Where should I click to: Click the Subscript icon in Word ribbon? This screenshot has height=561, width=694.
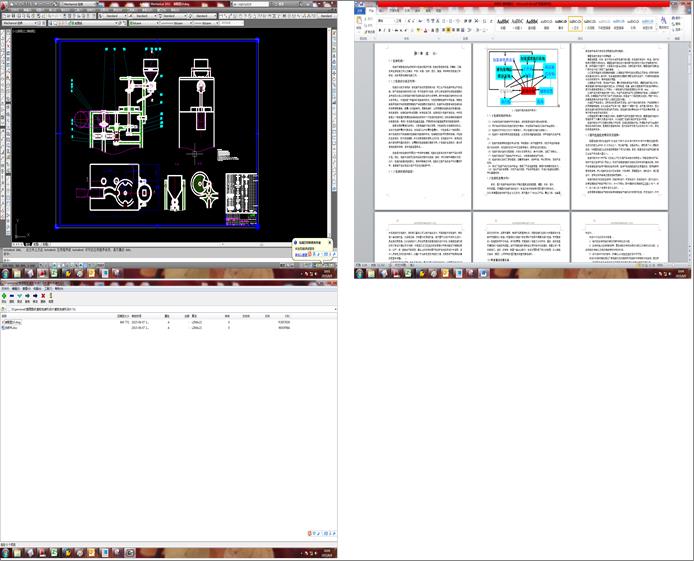(x=401, y=30)
